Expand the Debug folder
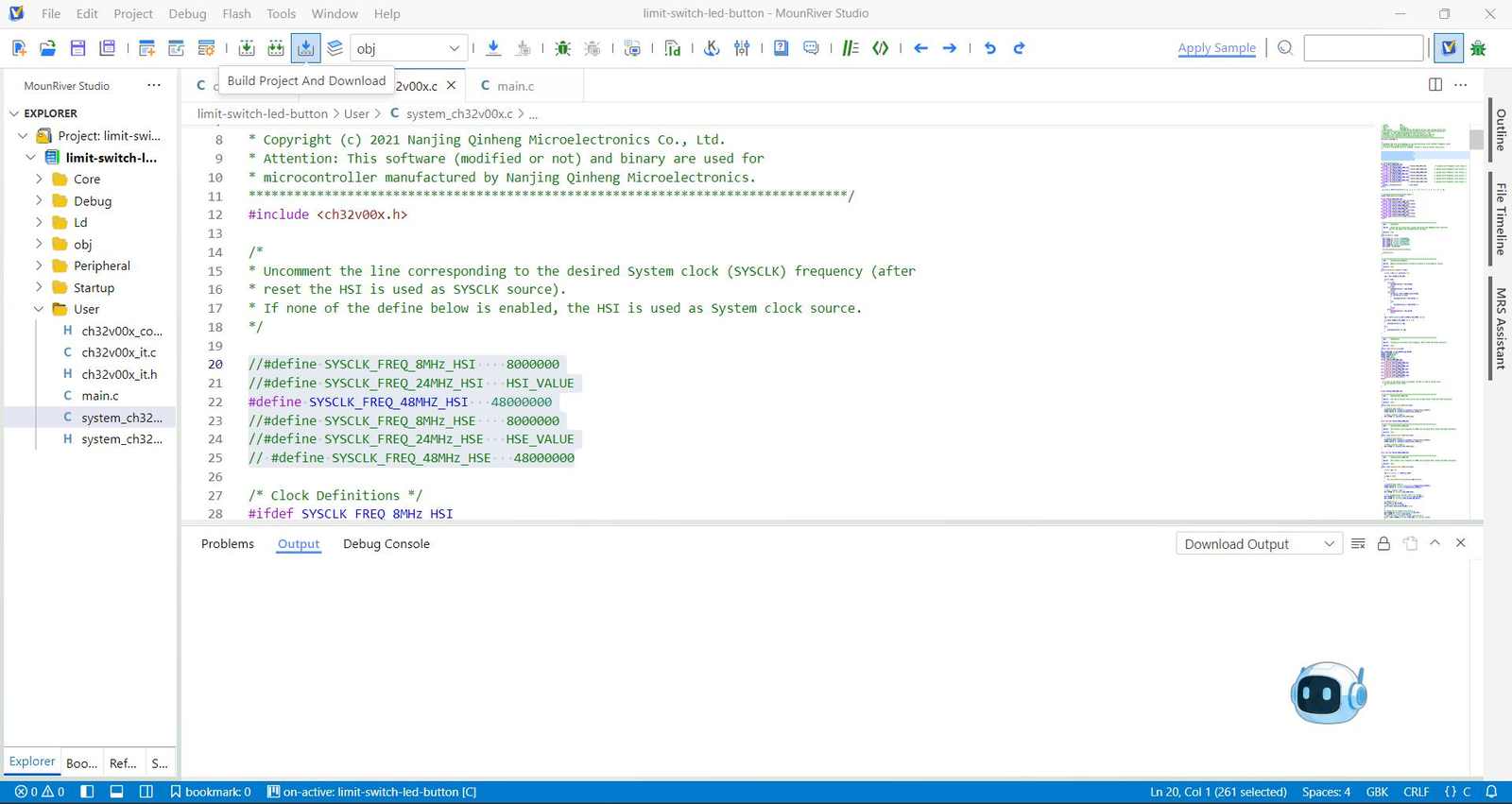 (x=39, y=200)
